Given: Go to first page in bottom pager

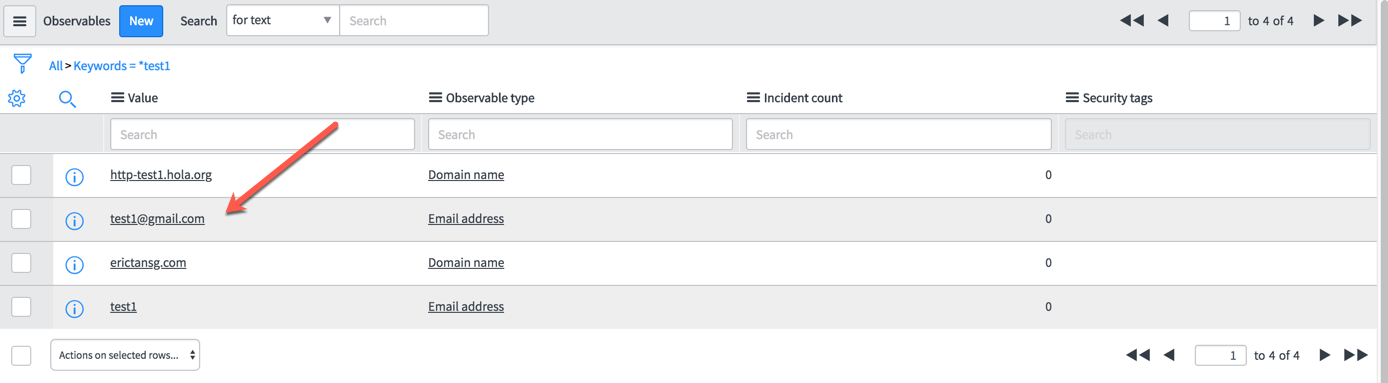Looking at the screenshot, I should coord(1138,355).
